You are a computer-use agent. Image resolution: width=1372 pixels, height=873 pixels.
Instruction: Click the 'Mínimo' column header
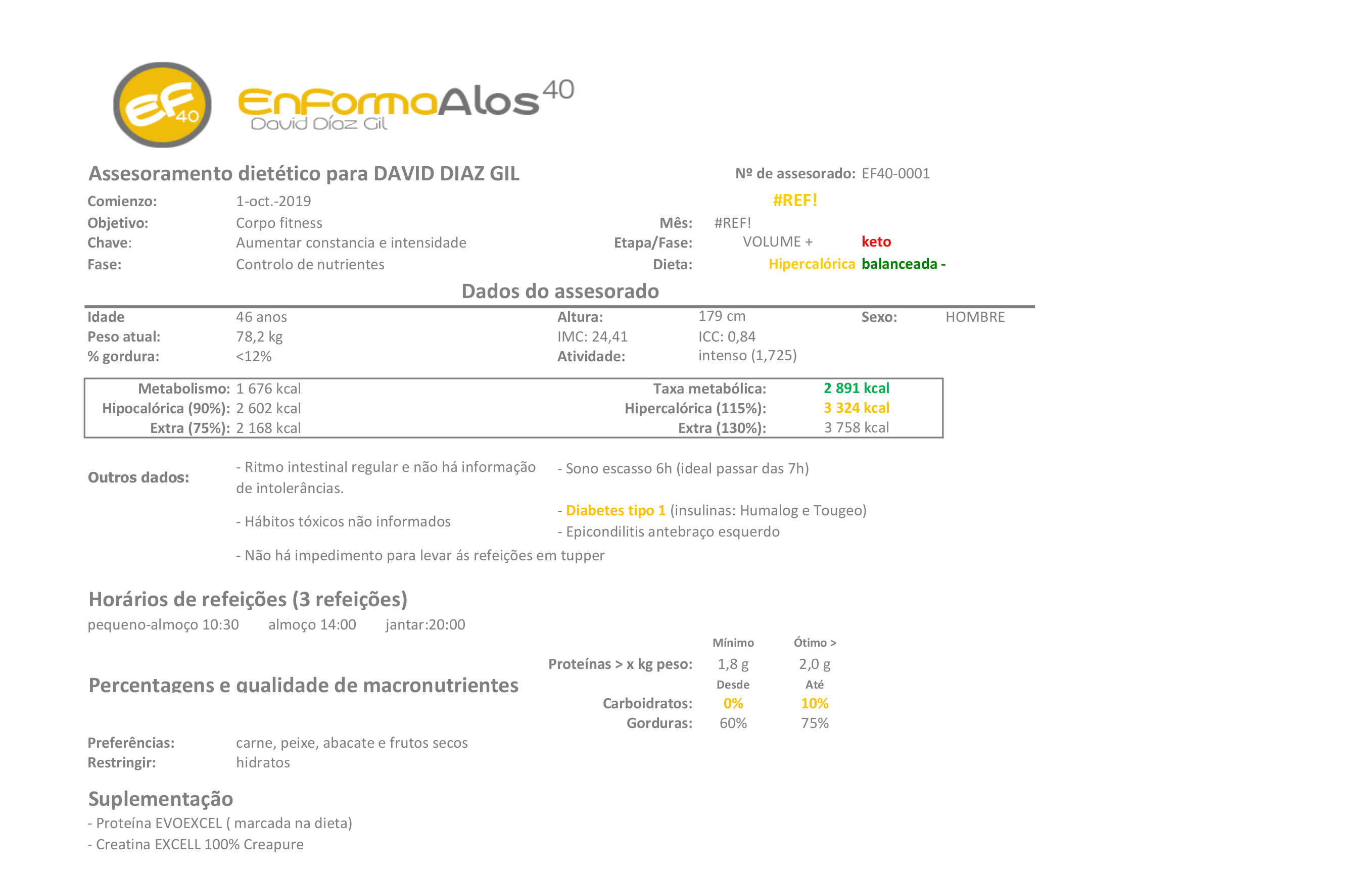tap(733, 642)
